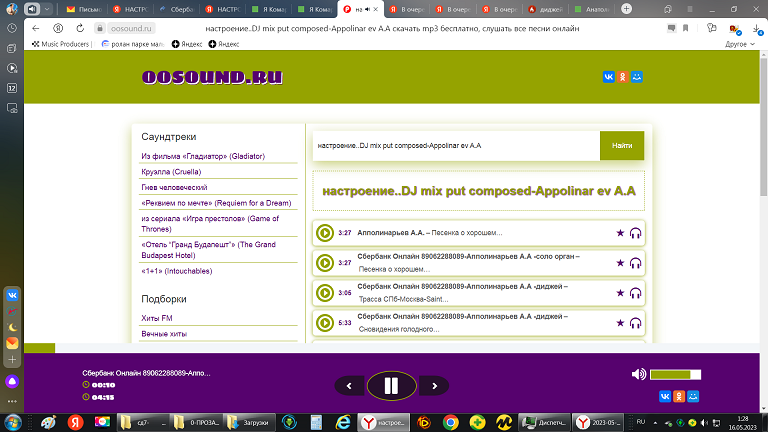Image resolution: width=768 pixels, height=432 pixels.
Task: Close the active oosound browser tab
Action: click(x=376, y=9)
